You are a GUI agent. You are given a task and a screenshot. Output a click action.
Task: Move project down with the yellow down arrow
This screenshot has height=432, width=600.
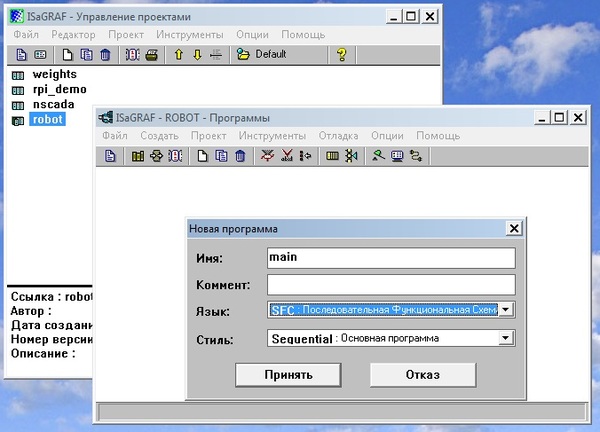pyautogui.click(x=197, y=55)
